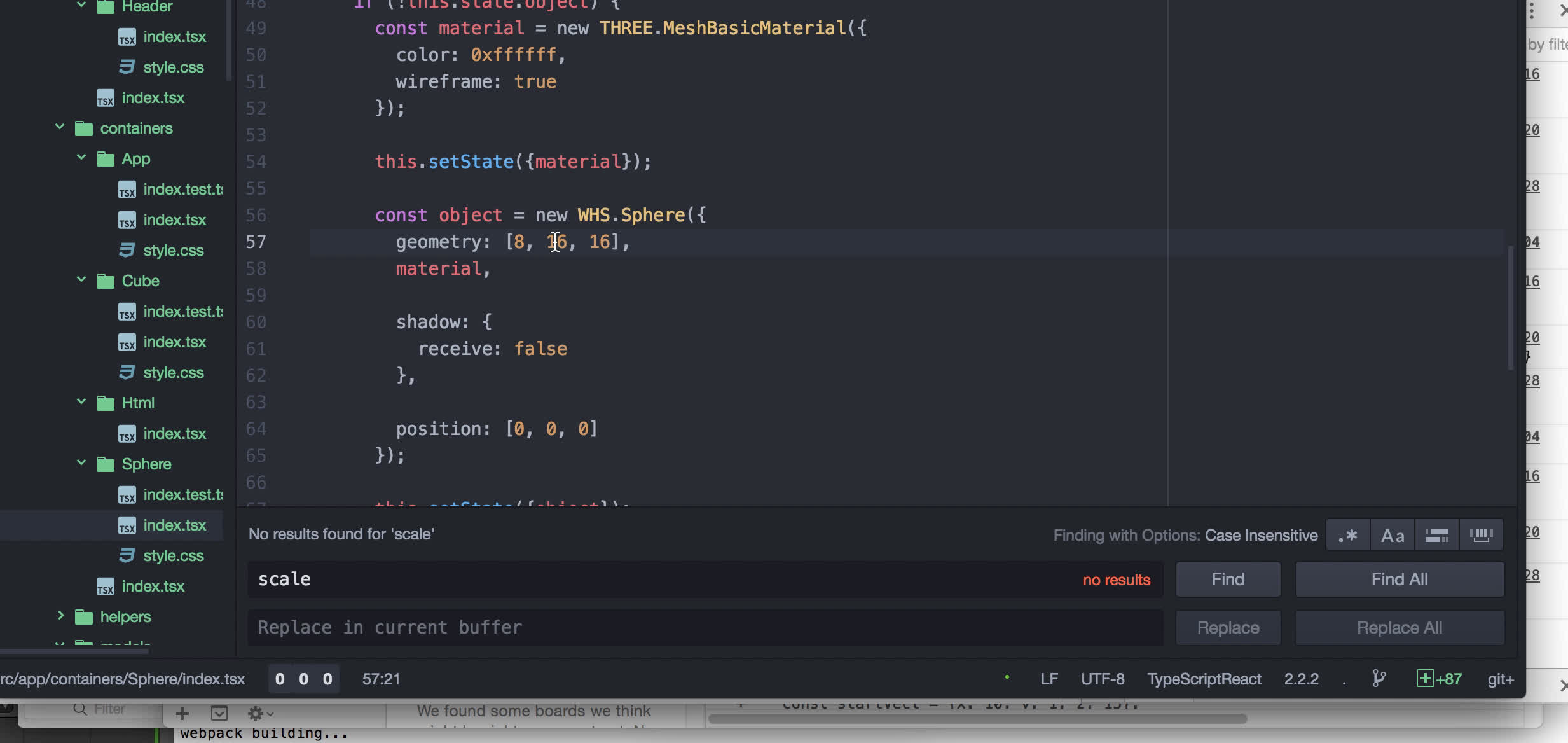This screenshot has height=743, width=1568.
Task: Collapse the Sphere folder chevron
Action: click(81, 463)
